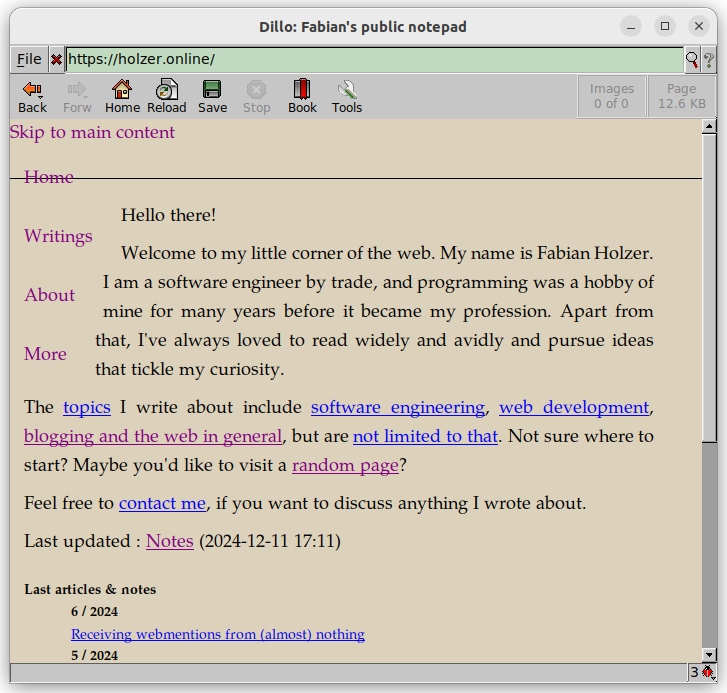Follow the topics link
This screenshot has width=727, height=693.
[87, 407]
